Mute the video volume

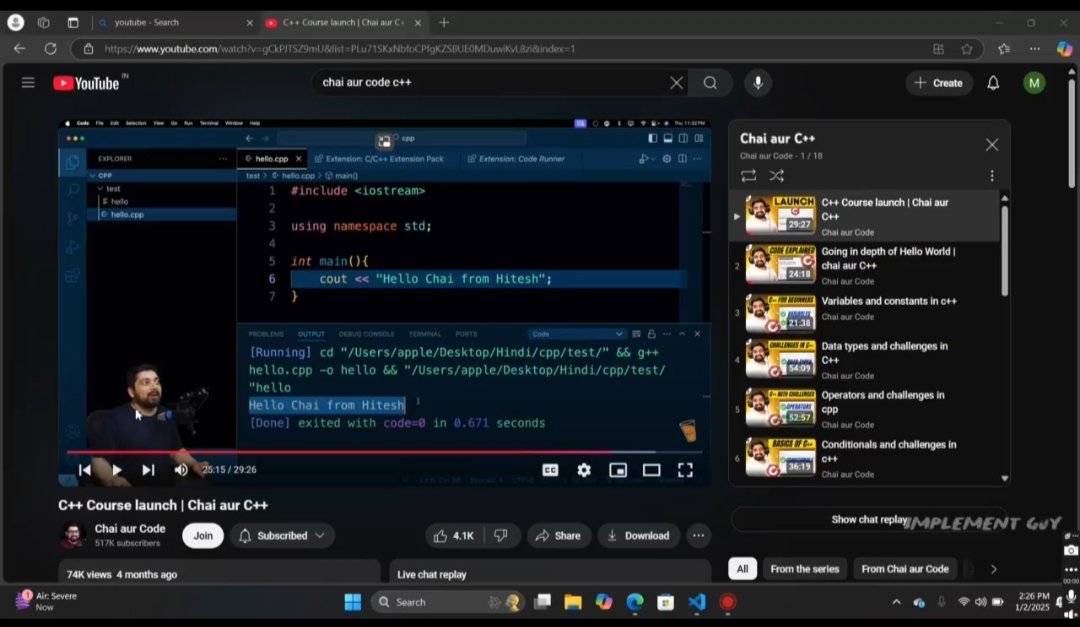181,470
